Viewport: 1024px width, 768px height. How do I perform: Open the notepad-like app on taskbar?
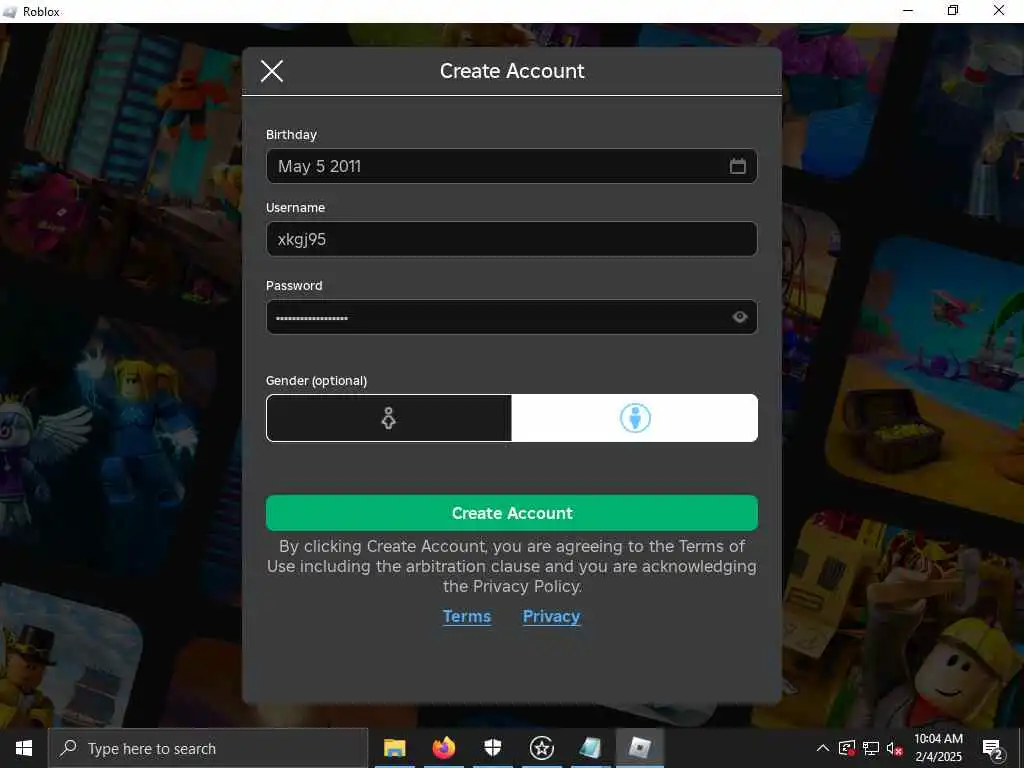click(x=590, y=748)
